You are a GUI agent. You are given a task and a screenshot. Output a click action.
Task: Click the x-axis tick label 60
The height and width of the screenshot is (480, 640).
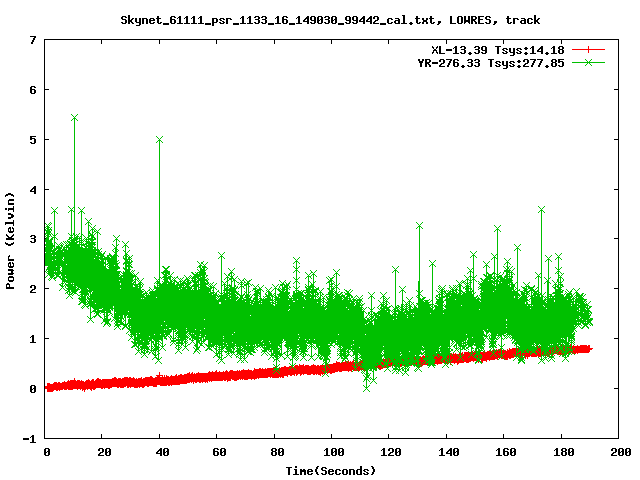[x=218, y=452]
